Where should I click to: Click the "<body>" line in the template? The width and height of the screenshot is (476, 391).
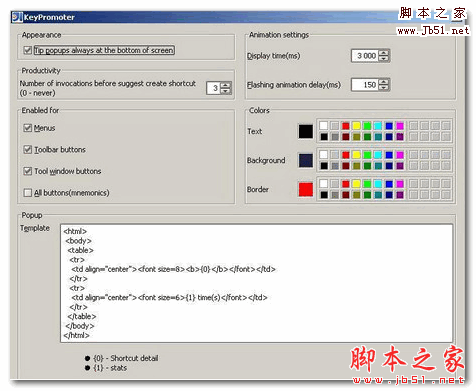click(x=79, y=241)
